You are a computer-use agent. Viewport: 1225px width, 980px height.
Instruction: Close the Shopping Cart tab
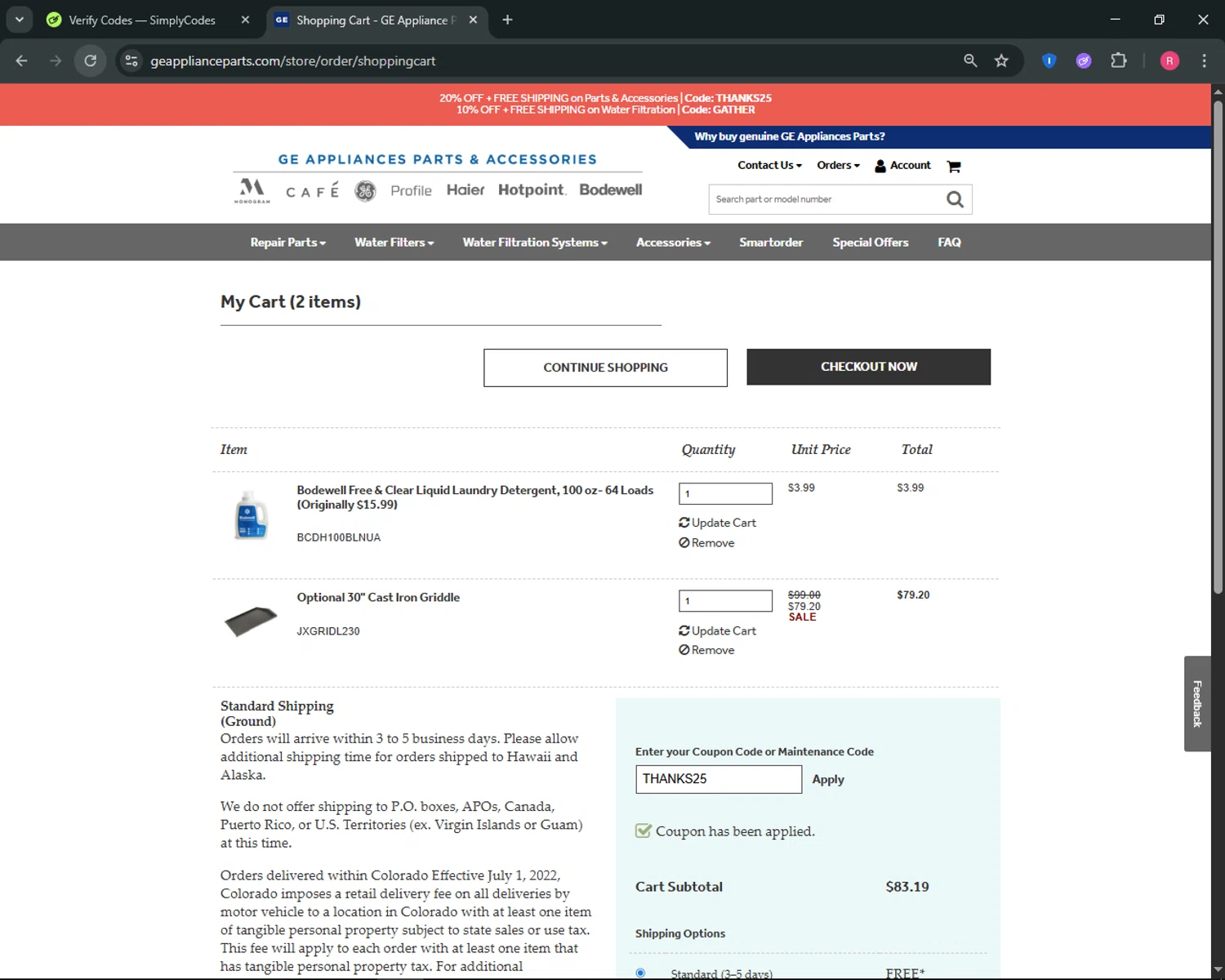(x=473, y=20)
